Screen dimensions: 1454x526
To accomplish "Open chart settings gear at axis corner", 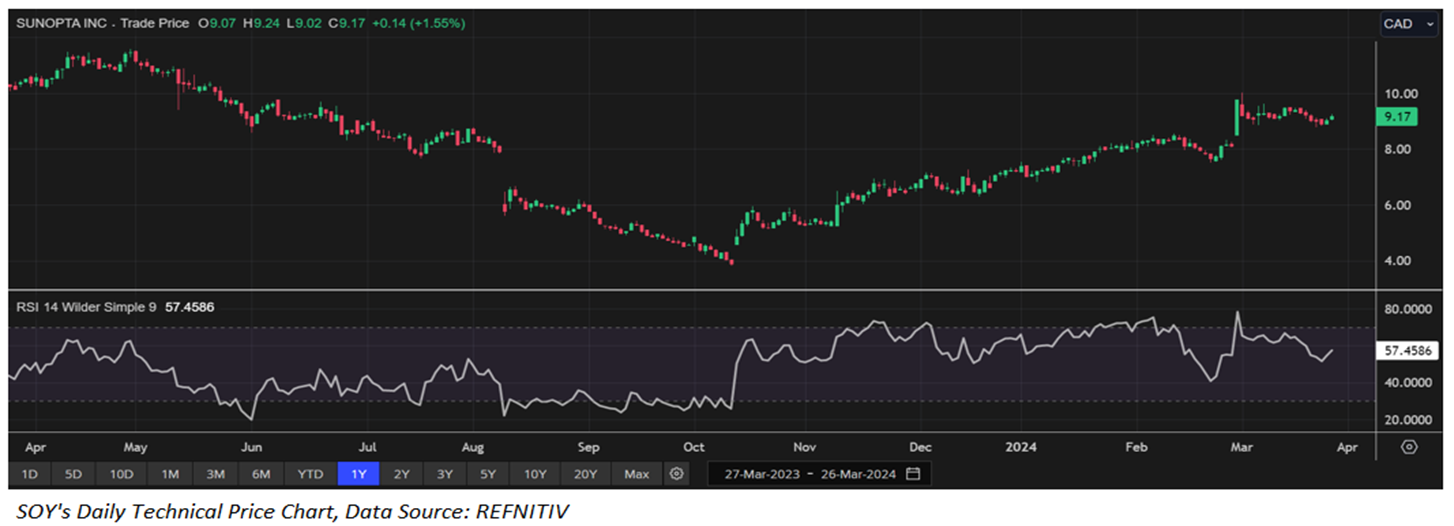I will click(x=1409, y=447).
